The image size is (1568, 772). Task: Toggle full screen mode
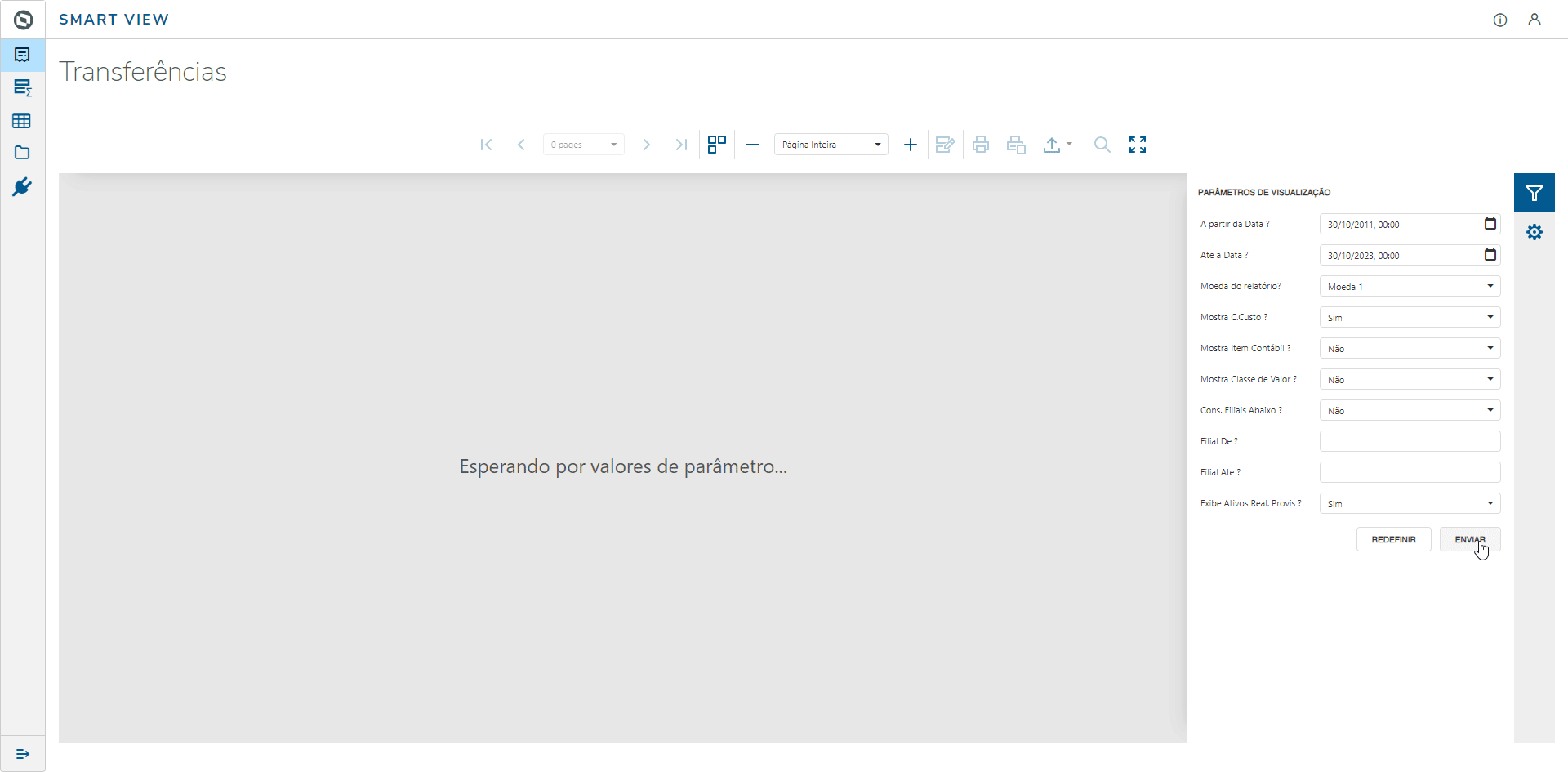pyautogui.click(x=1138, y=145)
